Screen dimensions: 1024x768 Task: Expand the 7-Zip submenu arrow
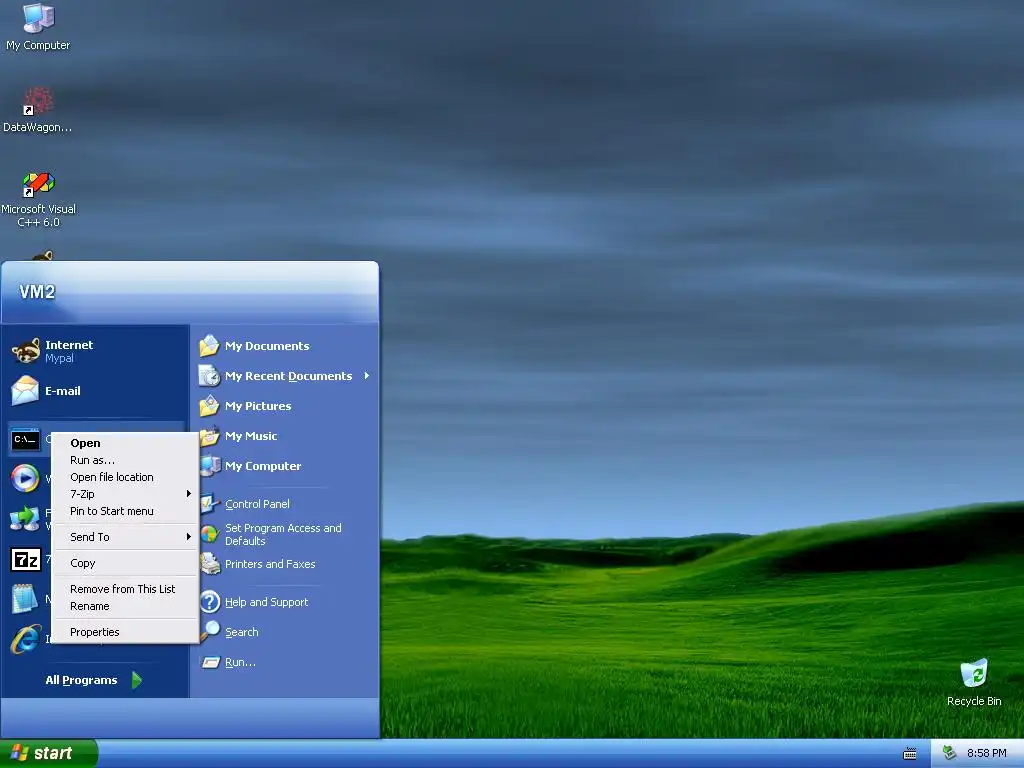pyautogui.click(x=188, y=494)
